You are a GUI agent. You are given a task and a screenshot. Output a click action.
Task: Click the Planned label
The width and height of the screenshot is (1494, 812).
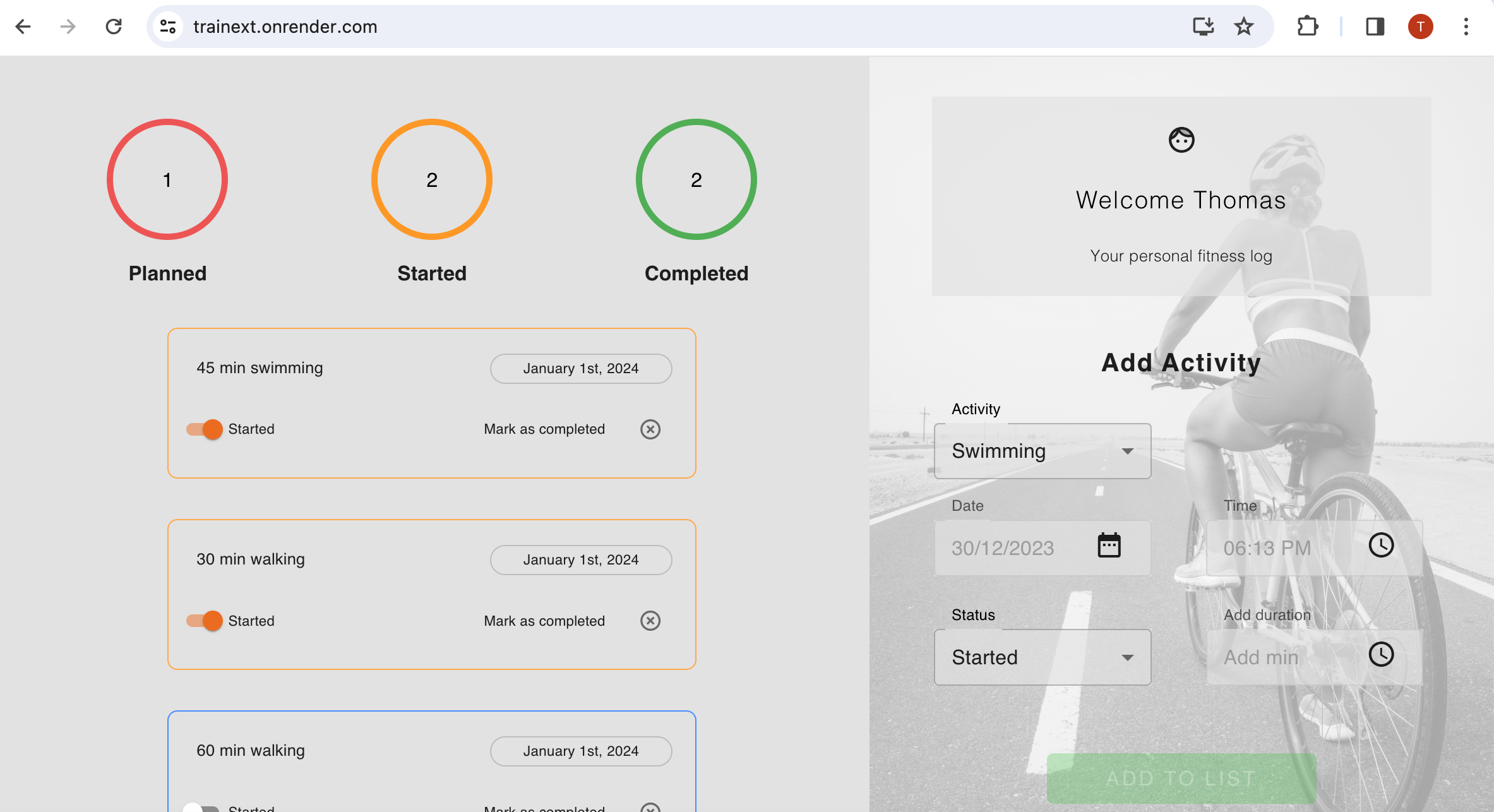click(x=167, y=273)
